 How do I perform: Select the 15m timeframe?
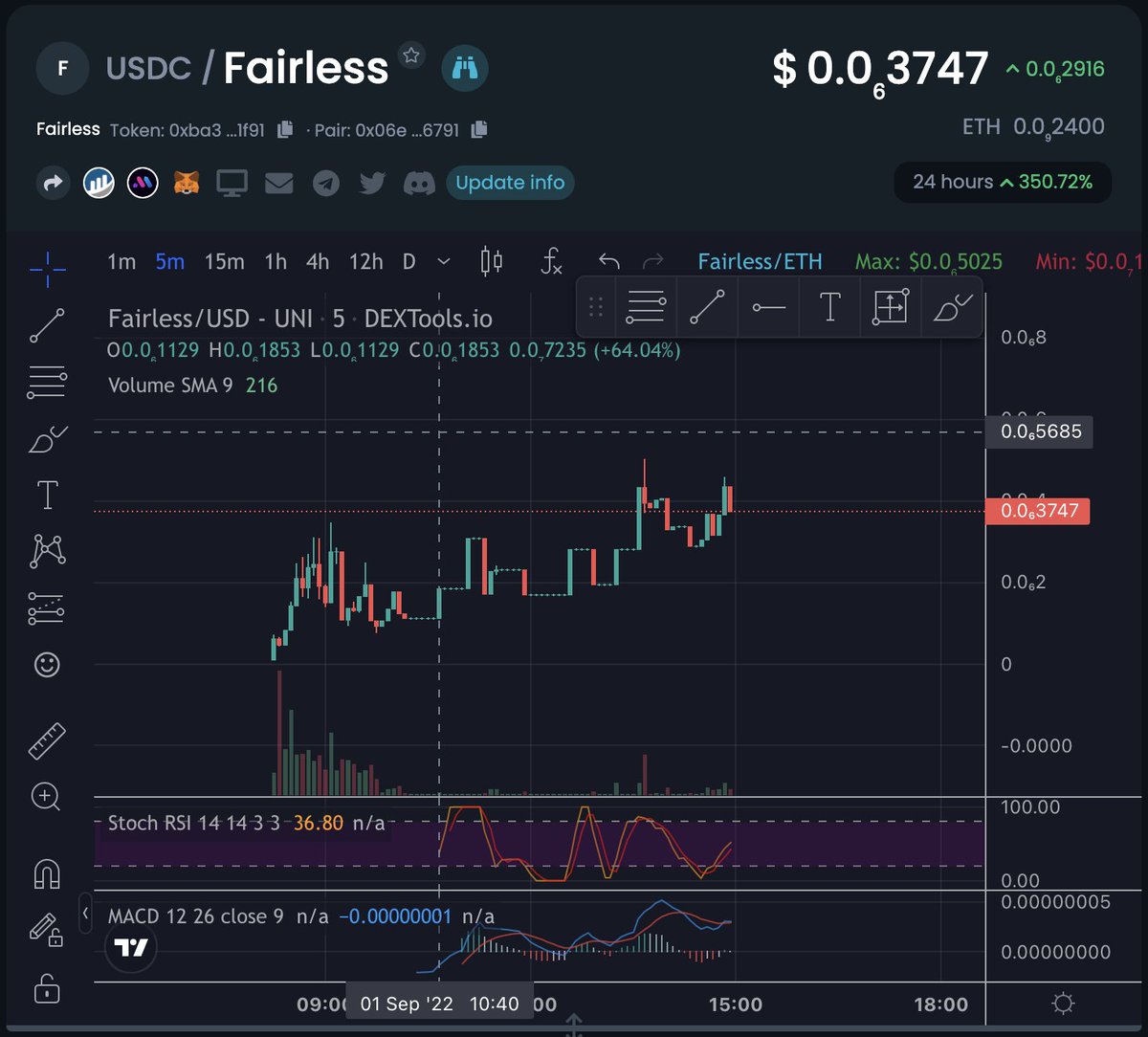point(225,261)
